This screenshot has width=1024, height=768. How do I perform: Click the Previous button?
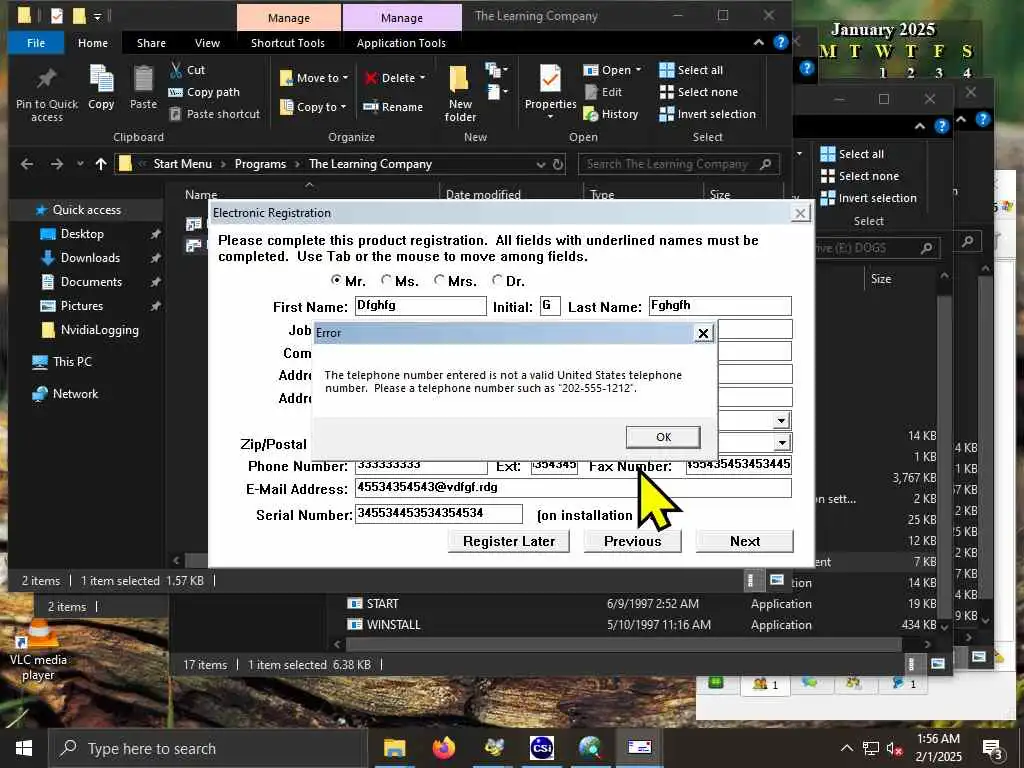point(632,541)
